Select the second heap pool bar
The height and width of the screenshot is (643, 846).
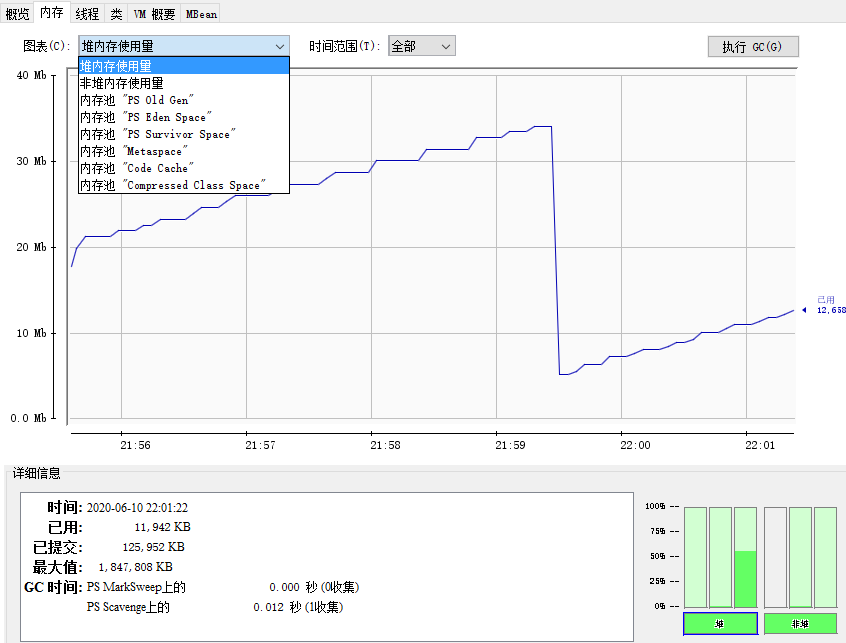point(720,557)
